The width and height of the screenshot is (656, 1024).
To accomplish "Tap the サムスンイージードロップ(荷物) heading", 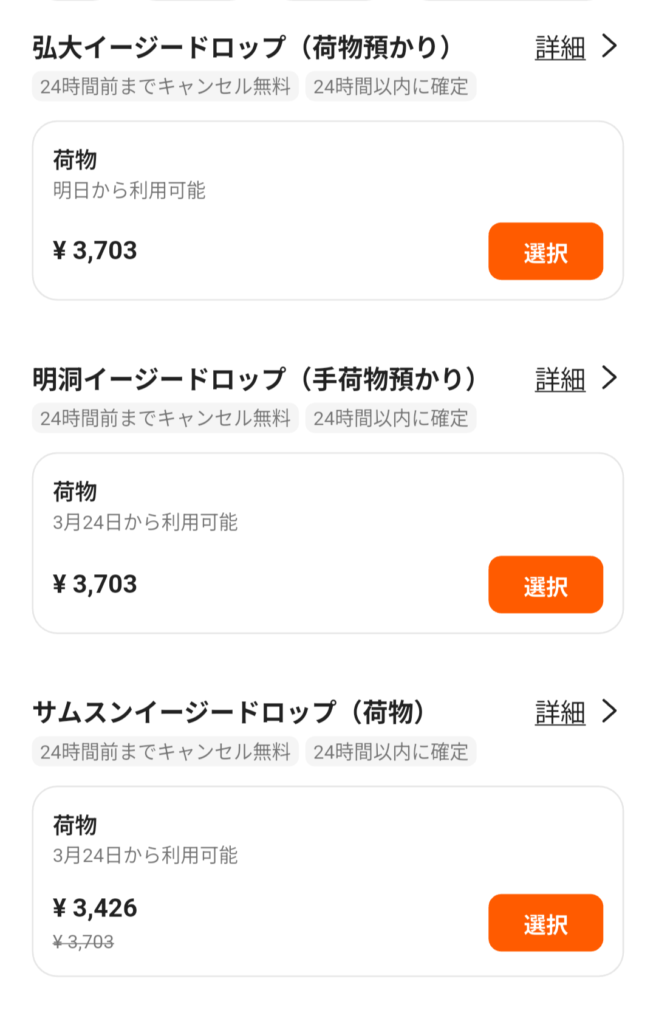I will click(230, 713).
